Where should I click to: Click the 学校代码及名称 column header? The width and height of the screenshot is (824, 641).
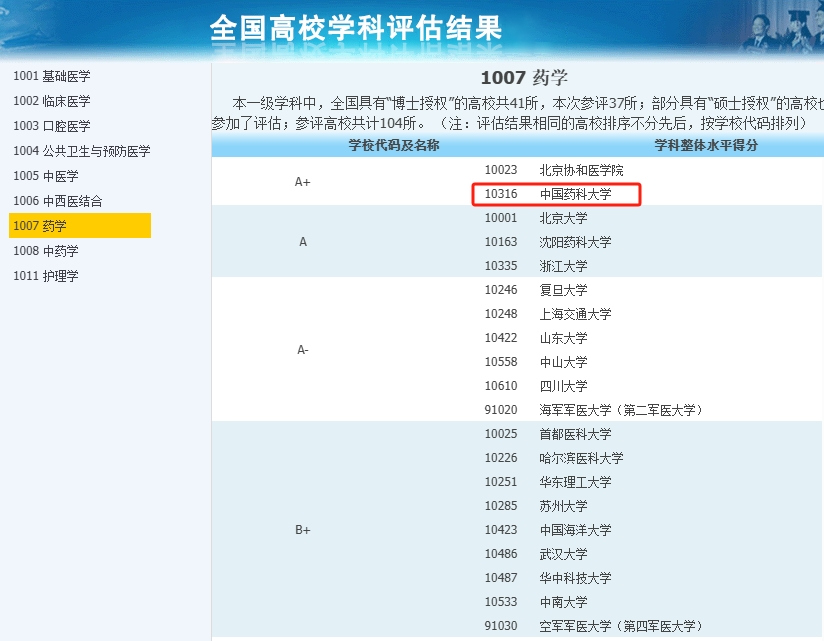pos(394,146)
